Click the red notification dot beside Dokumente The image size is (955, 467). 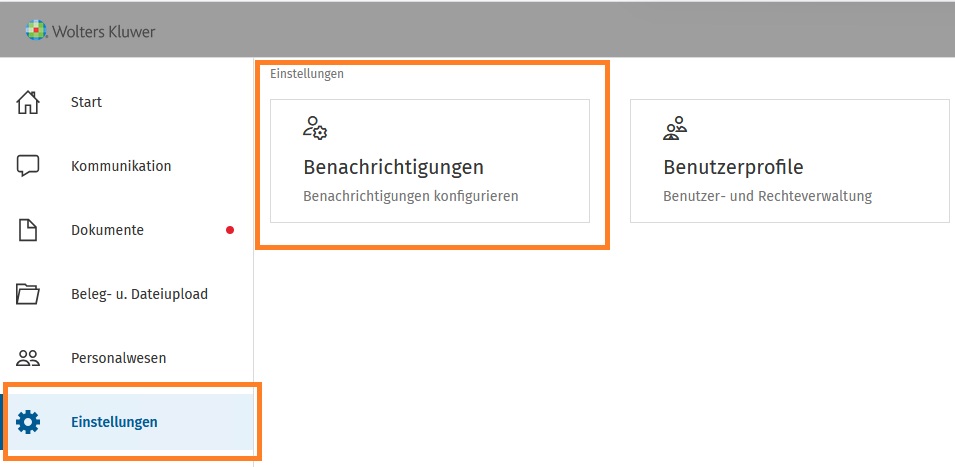click(x=230, y=230)
